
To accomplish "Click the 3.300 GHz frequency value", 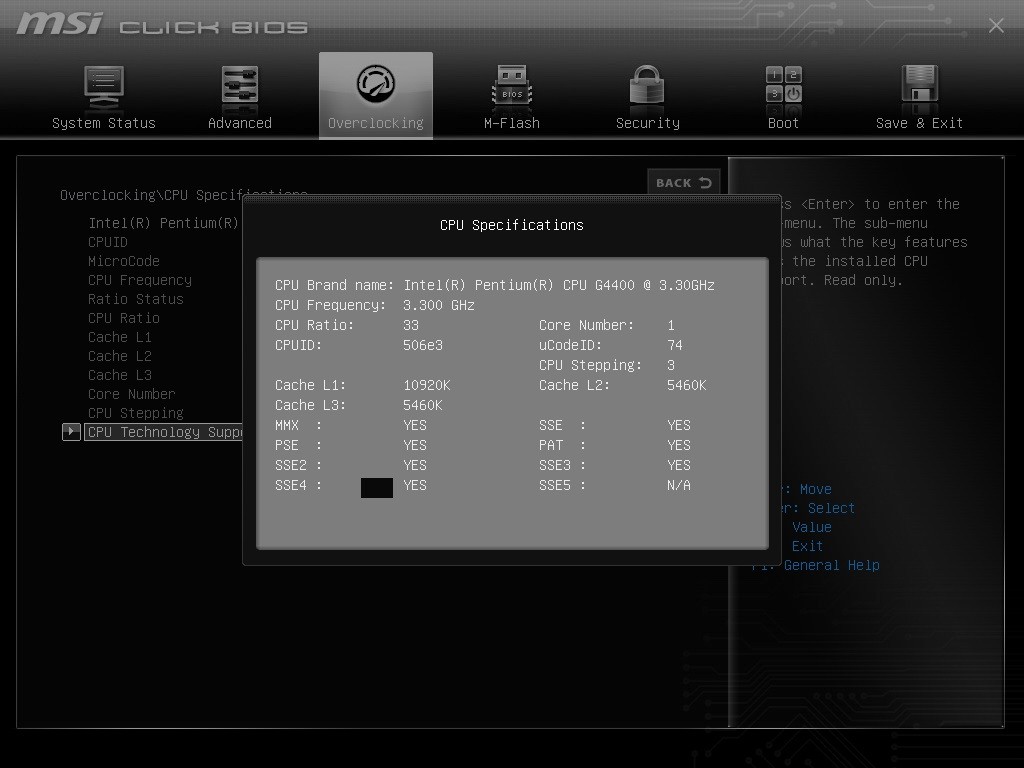I will (438, 305).
